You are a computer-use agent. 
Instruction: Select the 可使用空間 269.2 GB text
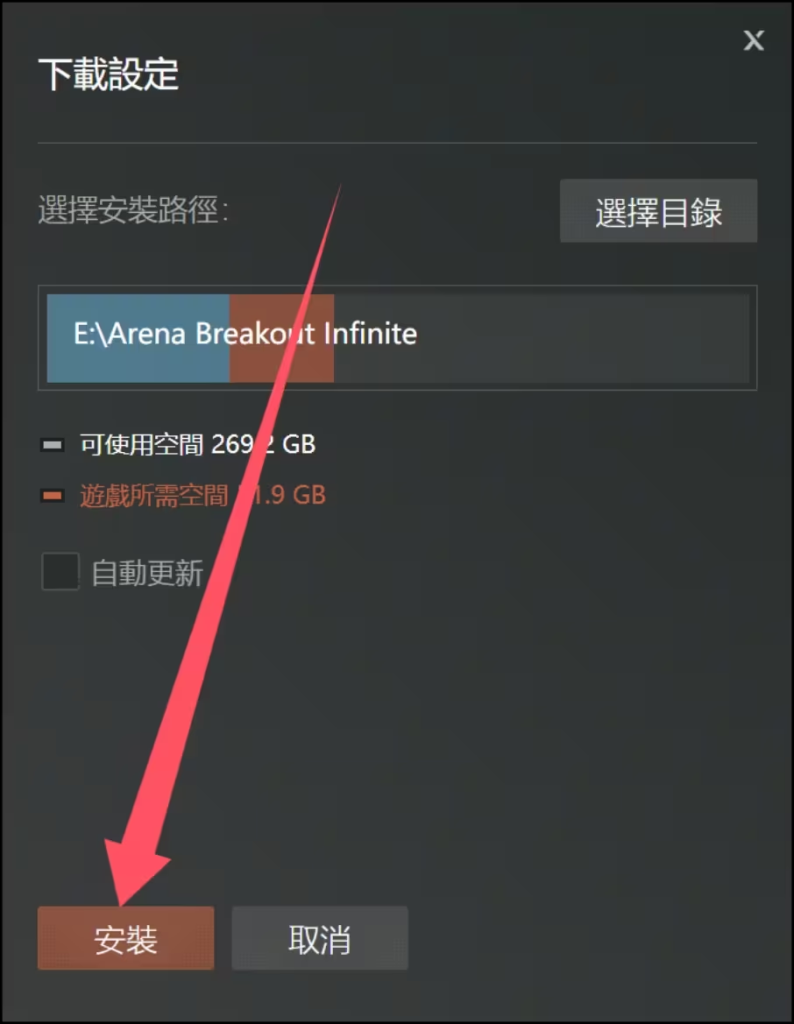[x=198, y=445]
